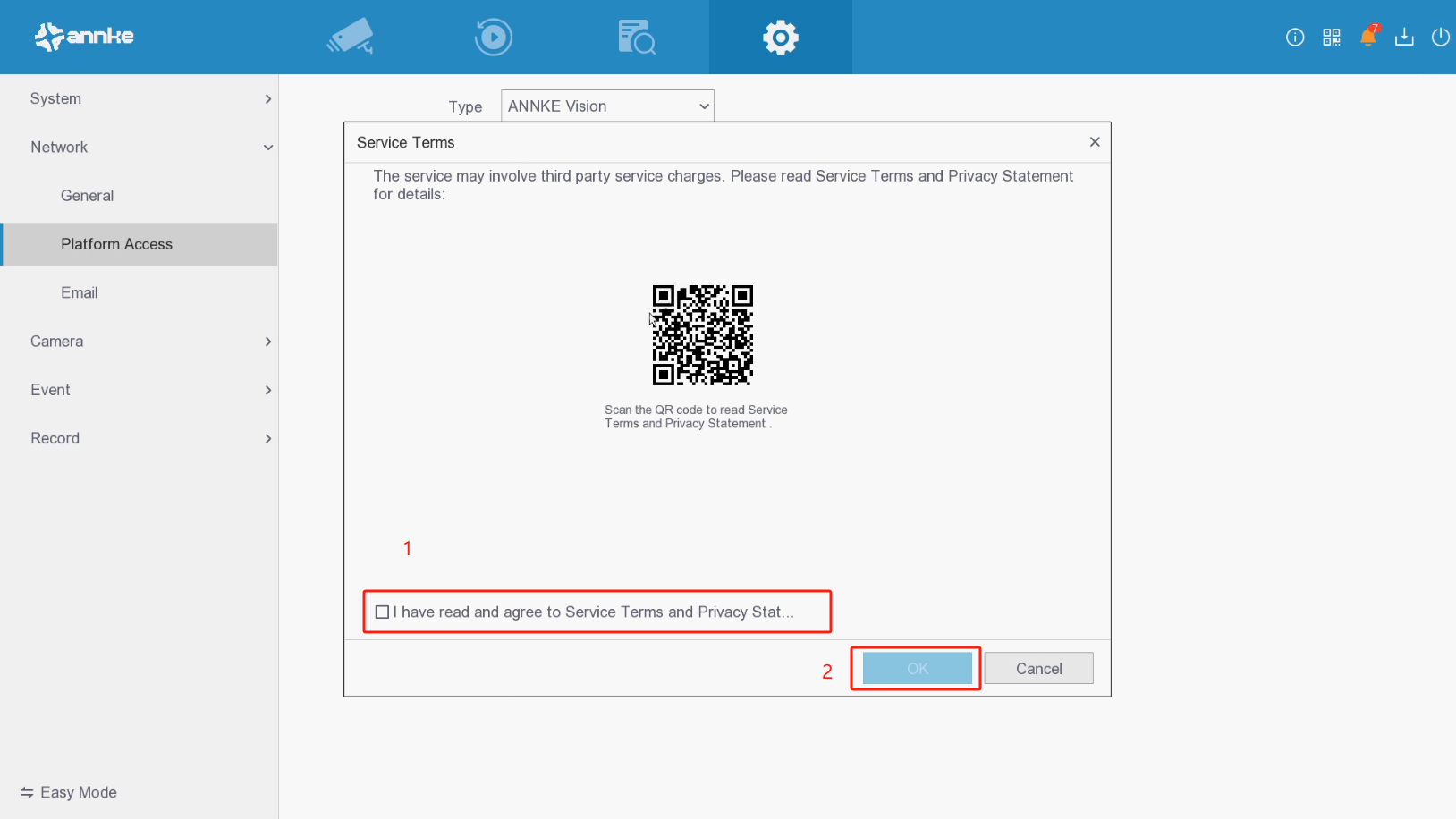Viewport: 1456px width, 819px height.
Task: Expand the Event menu chevron
Action: point(267,390)
